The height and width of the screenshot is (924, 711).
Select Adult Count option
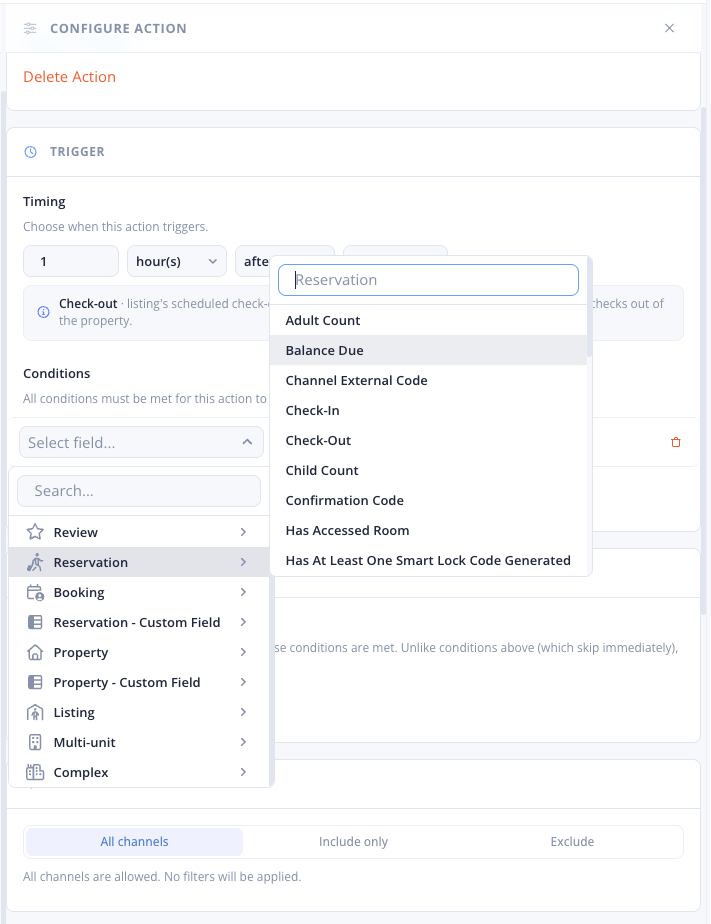click(x=428, y=321)
